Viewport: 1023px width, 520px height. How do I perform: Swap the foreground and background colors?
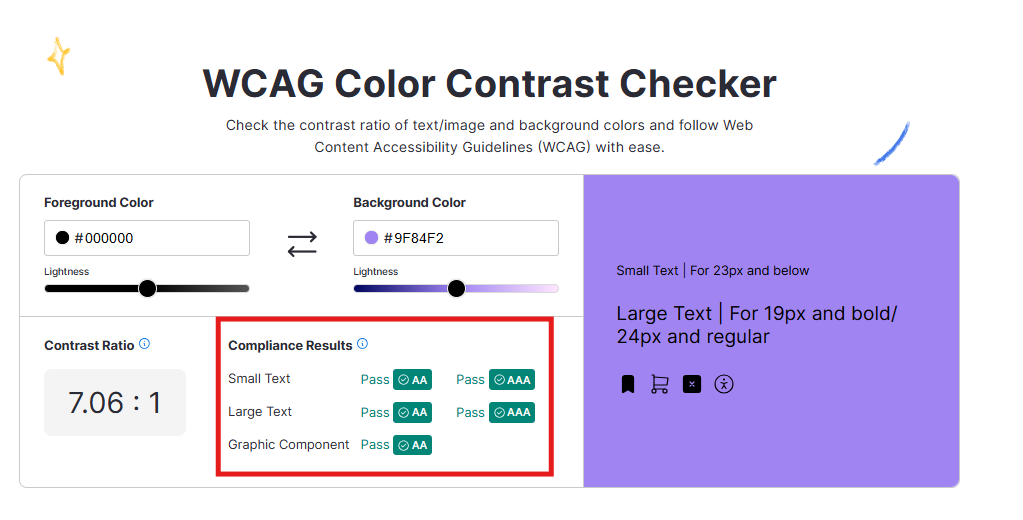pos(302,243)
